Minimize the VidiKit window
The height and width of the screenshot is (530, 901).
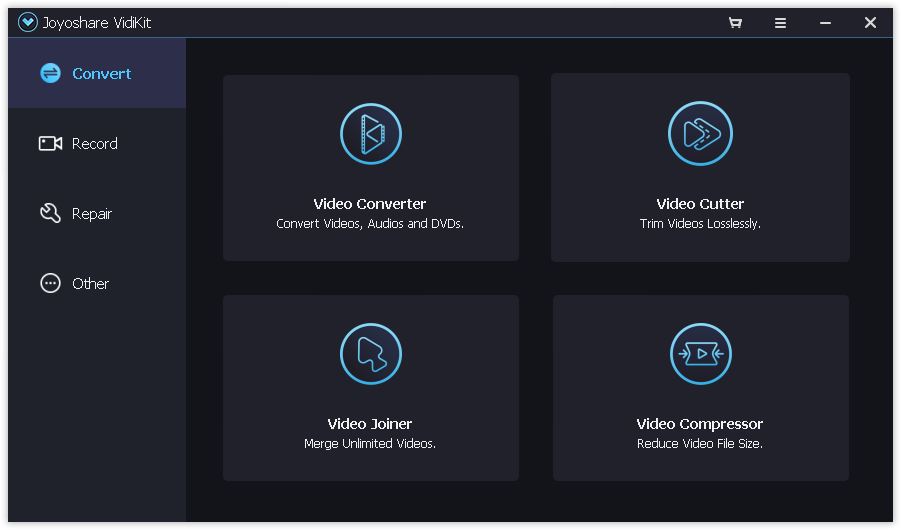pyautogui.click(x=825, y=23)
